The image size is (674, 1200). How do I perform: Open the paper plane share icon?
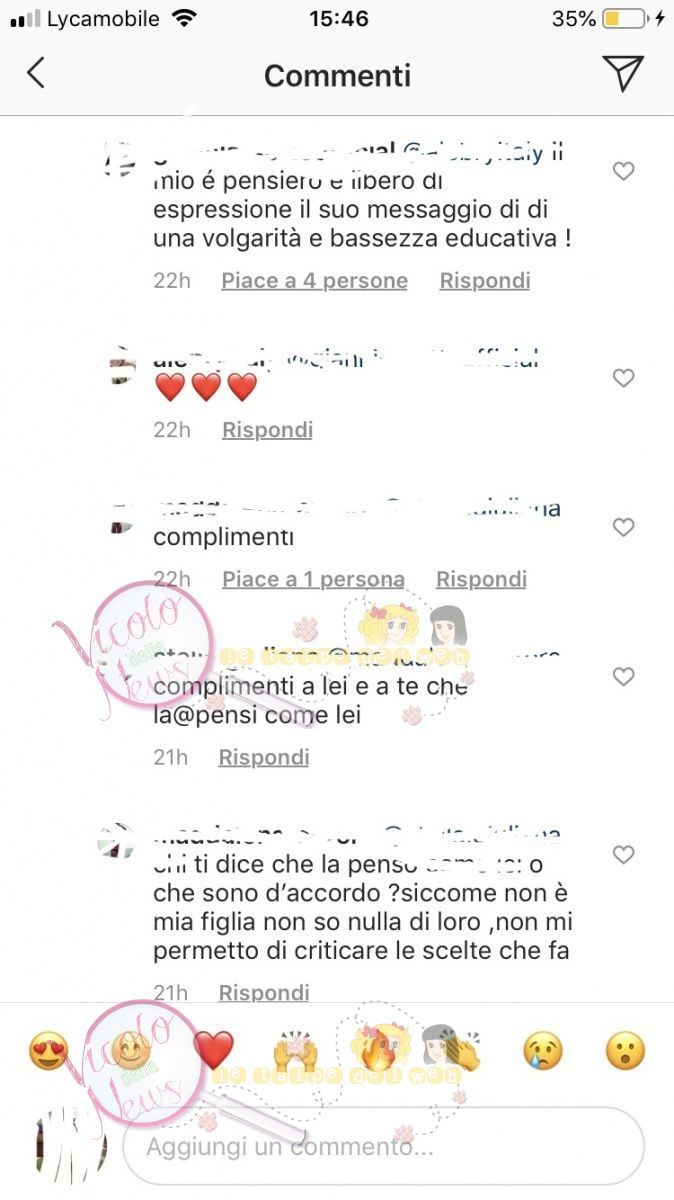point(622,73)
